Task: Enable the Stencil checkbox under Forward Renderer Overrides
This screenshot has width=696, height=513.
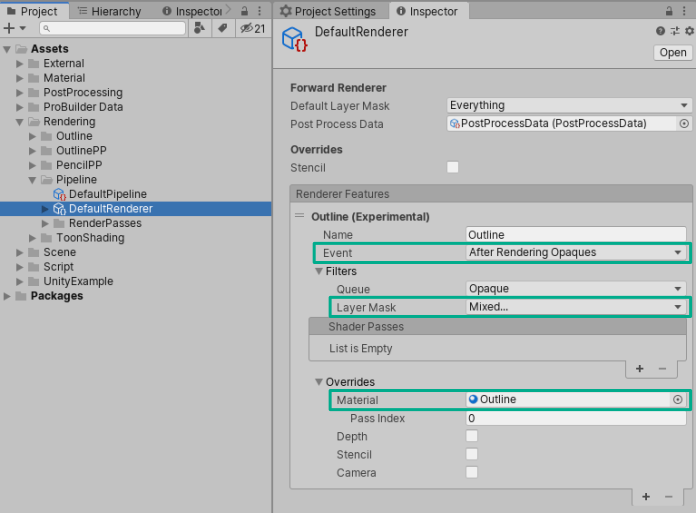Action: pyautogui.click(x=453, y=168)
